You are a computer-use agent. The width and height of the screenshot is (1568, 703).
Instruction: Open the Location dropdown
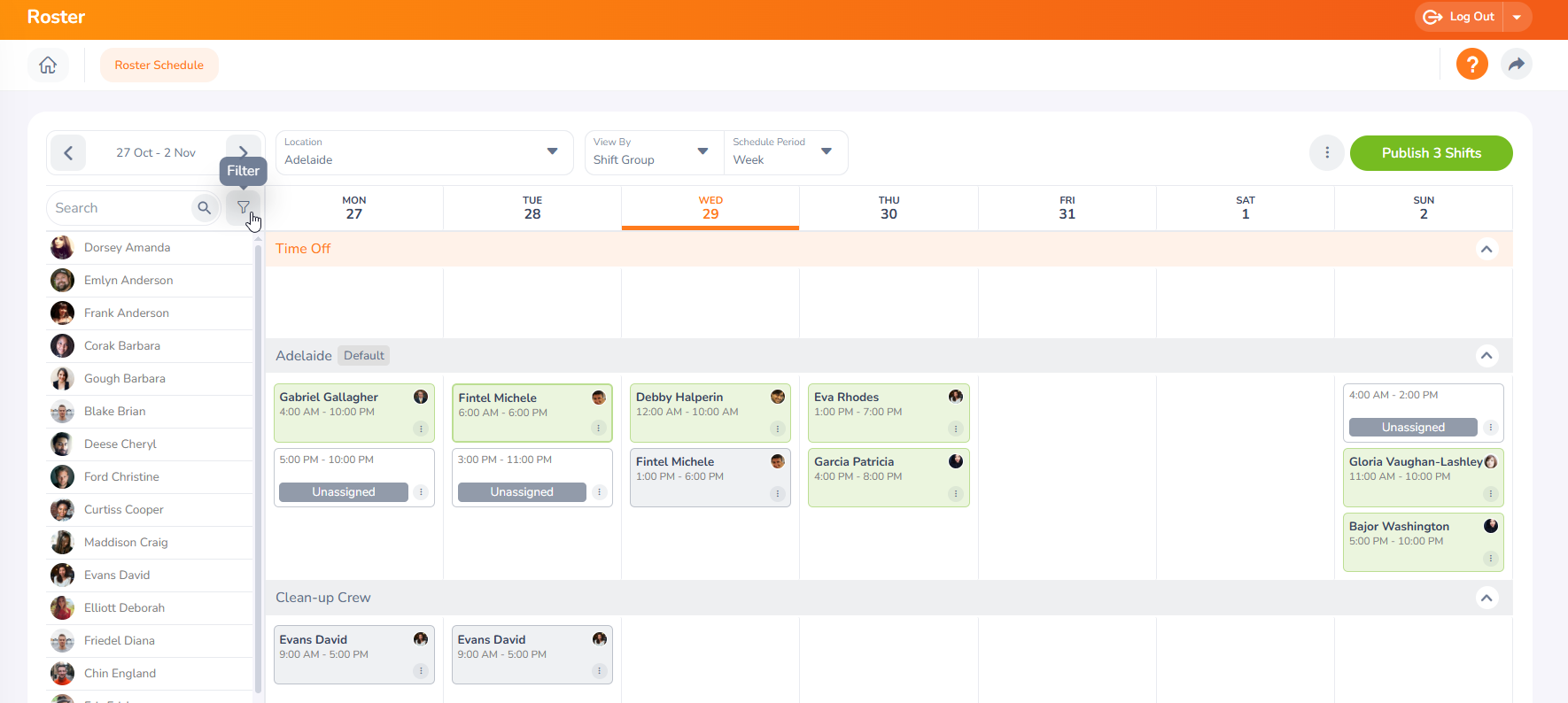pyautogui.click(x=423, y=152)
